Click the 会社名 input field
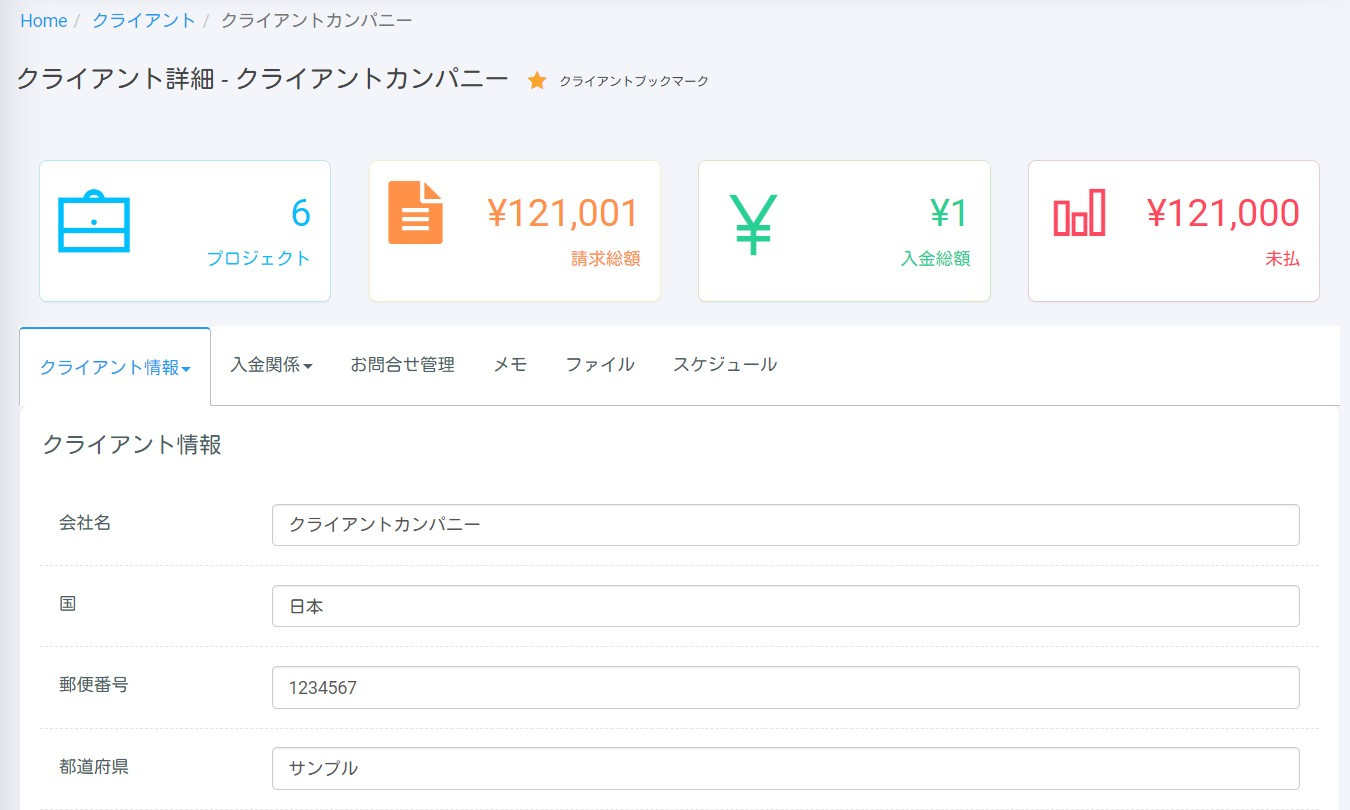This screenshot has width=1350, height=810. (786, 525)
